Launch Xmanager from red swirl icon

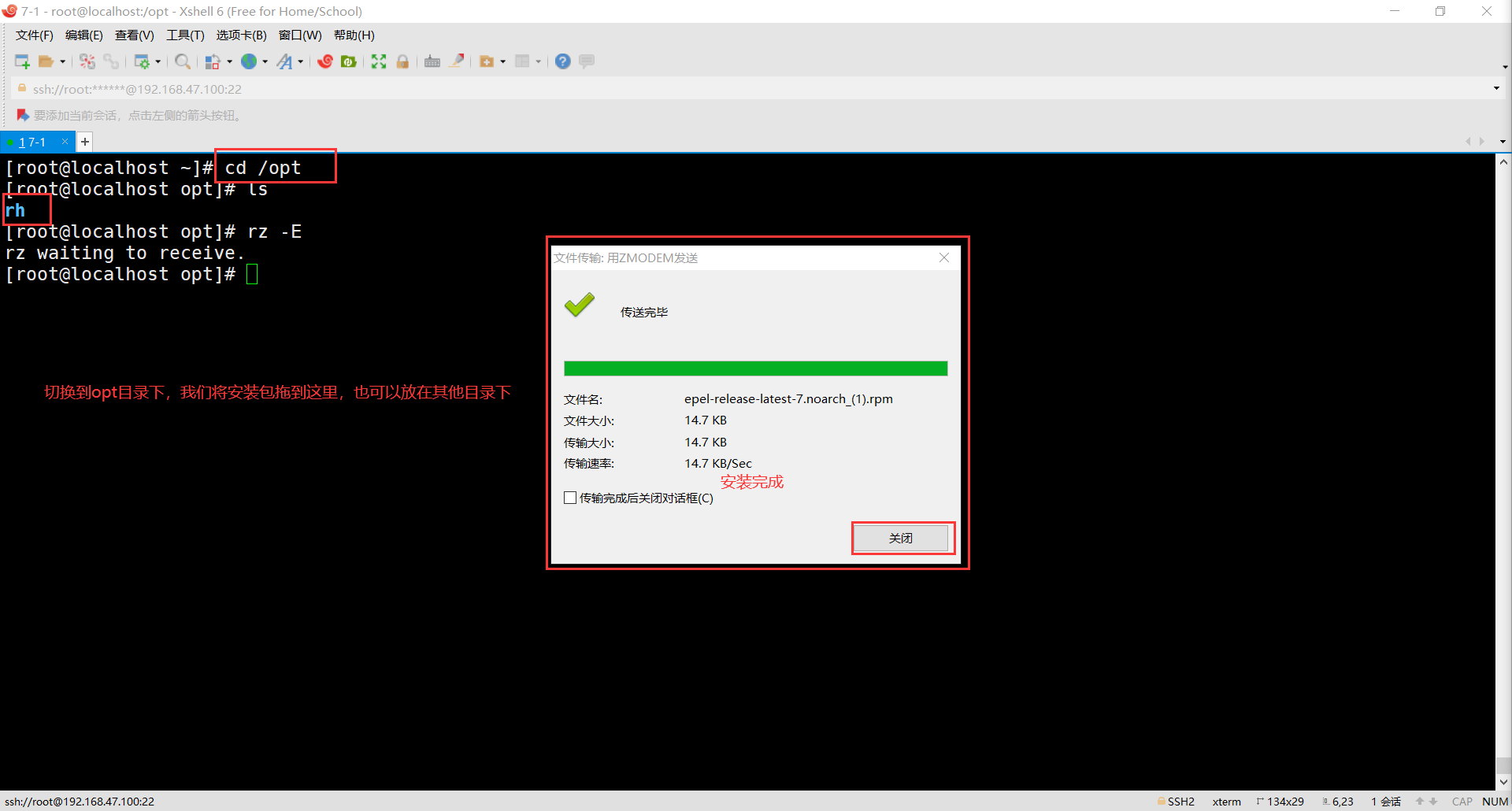point(325,61)
